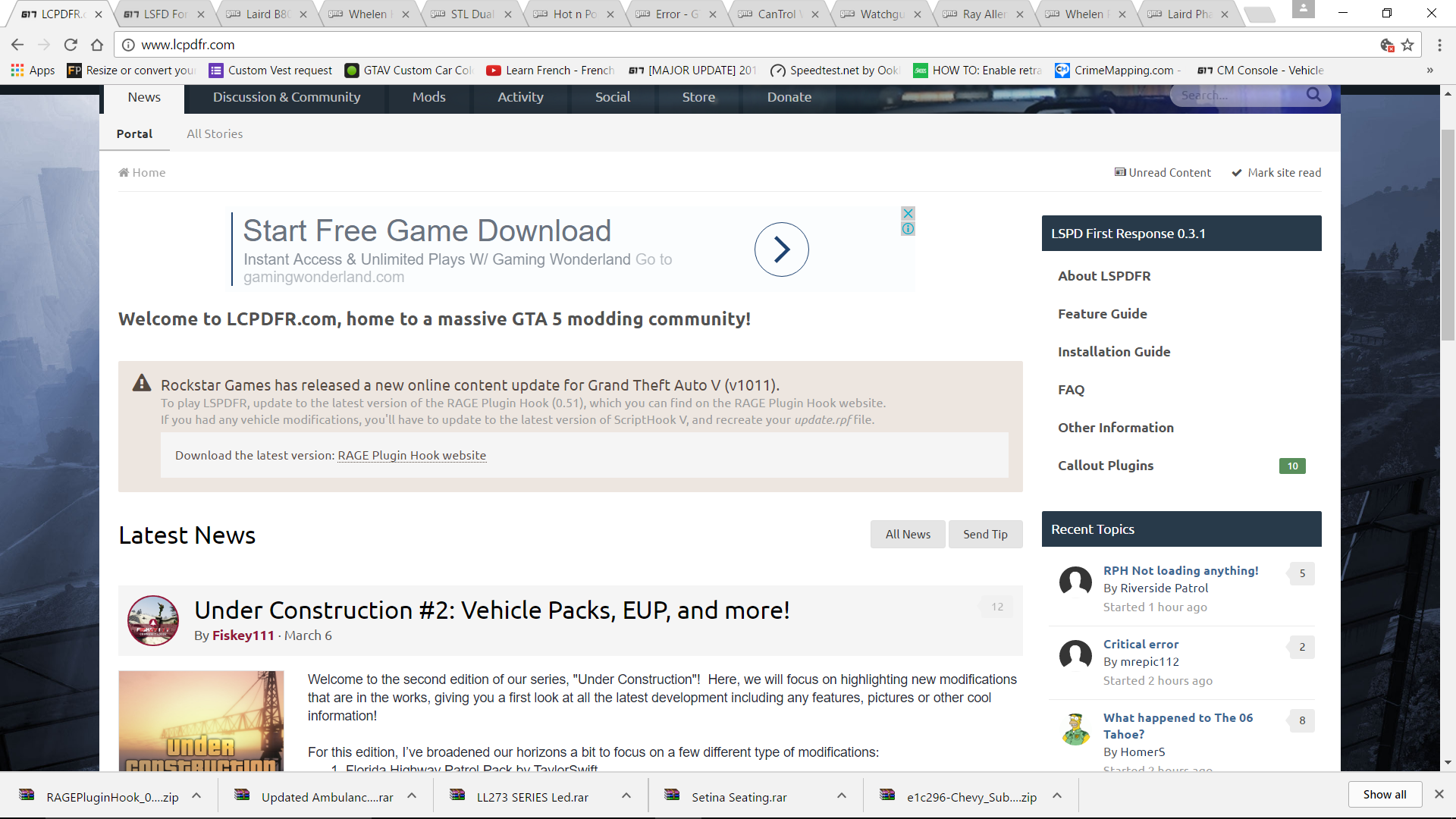The width and height of the screenshot is (1456, 819).
Task: Show more bookmarks overflow chevron
Action: (x=1429, y=71)
